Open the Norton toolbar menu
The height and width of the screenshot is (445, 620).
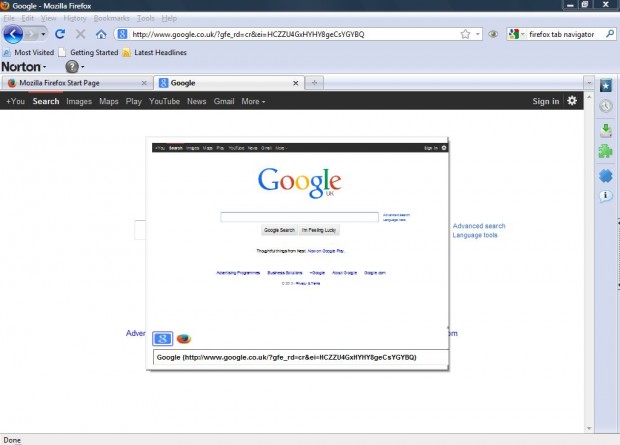point(24,67)
